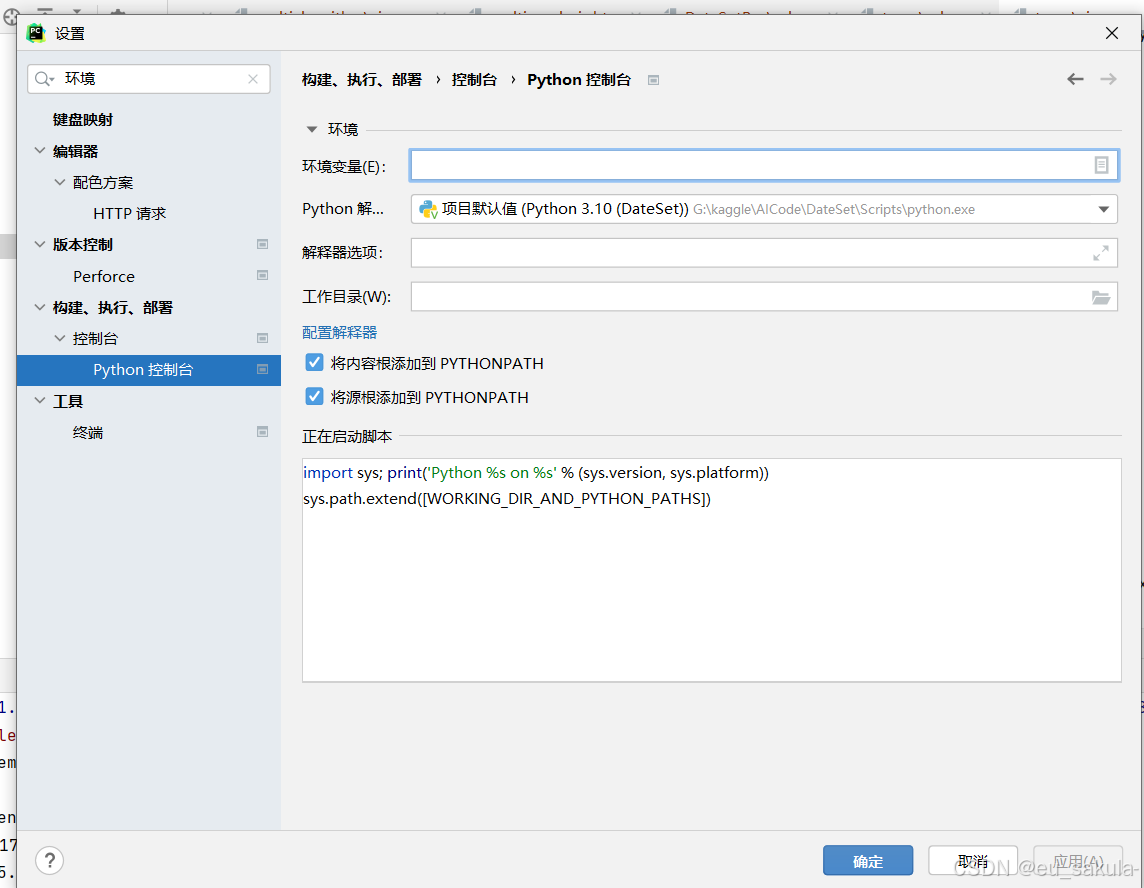
Task: Collapse the 工具 tree node
Action: click(40, 401)
